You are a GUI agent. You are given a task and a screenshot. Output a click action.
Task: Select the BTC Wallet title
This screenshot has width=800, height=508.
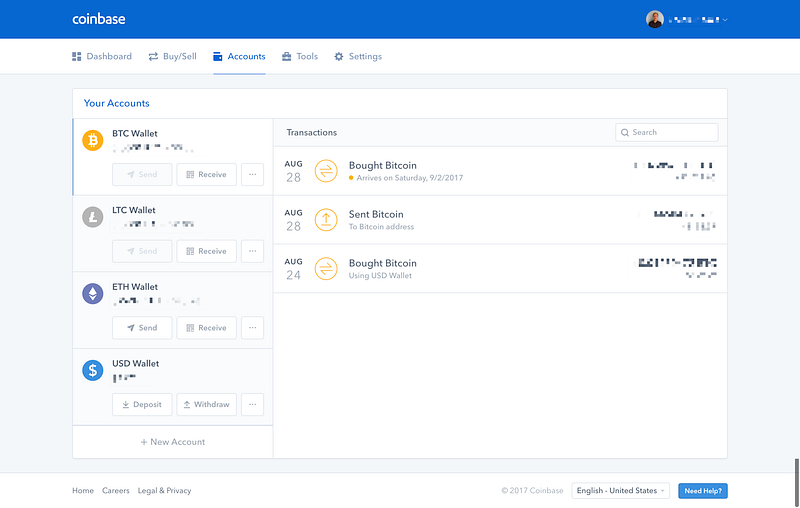tap(135, 134)
